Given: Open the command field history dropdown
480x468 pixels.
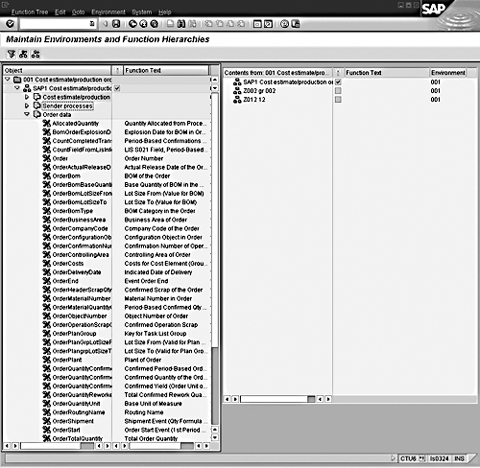Looking at the screenshot, I should (x=92, y=24).
